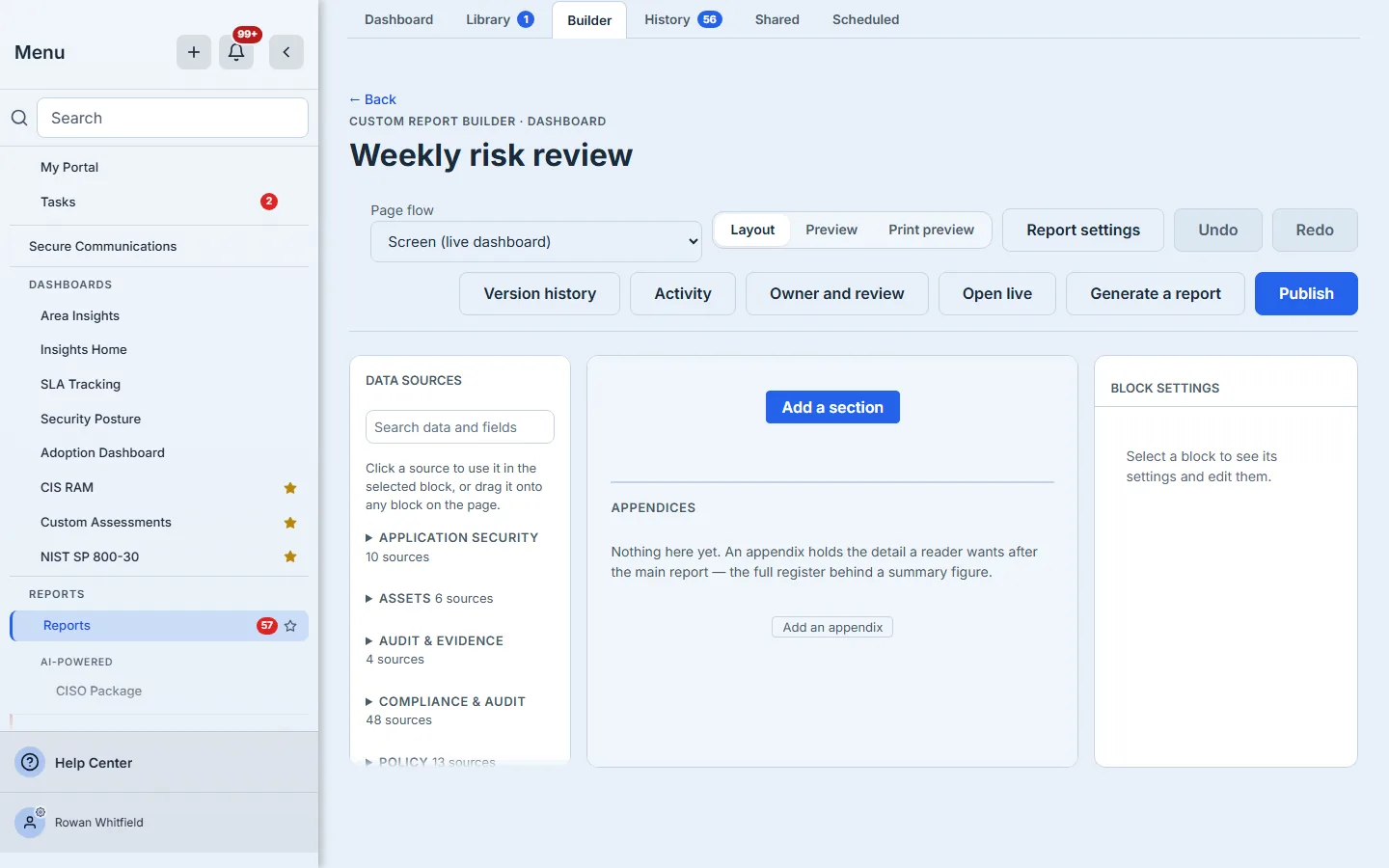Click the Undo button

[x=1218, y=231]
